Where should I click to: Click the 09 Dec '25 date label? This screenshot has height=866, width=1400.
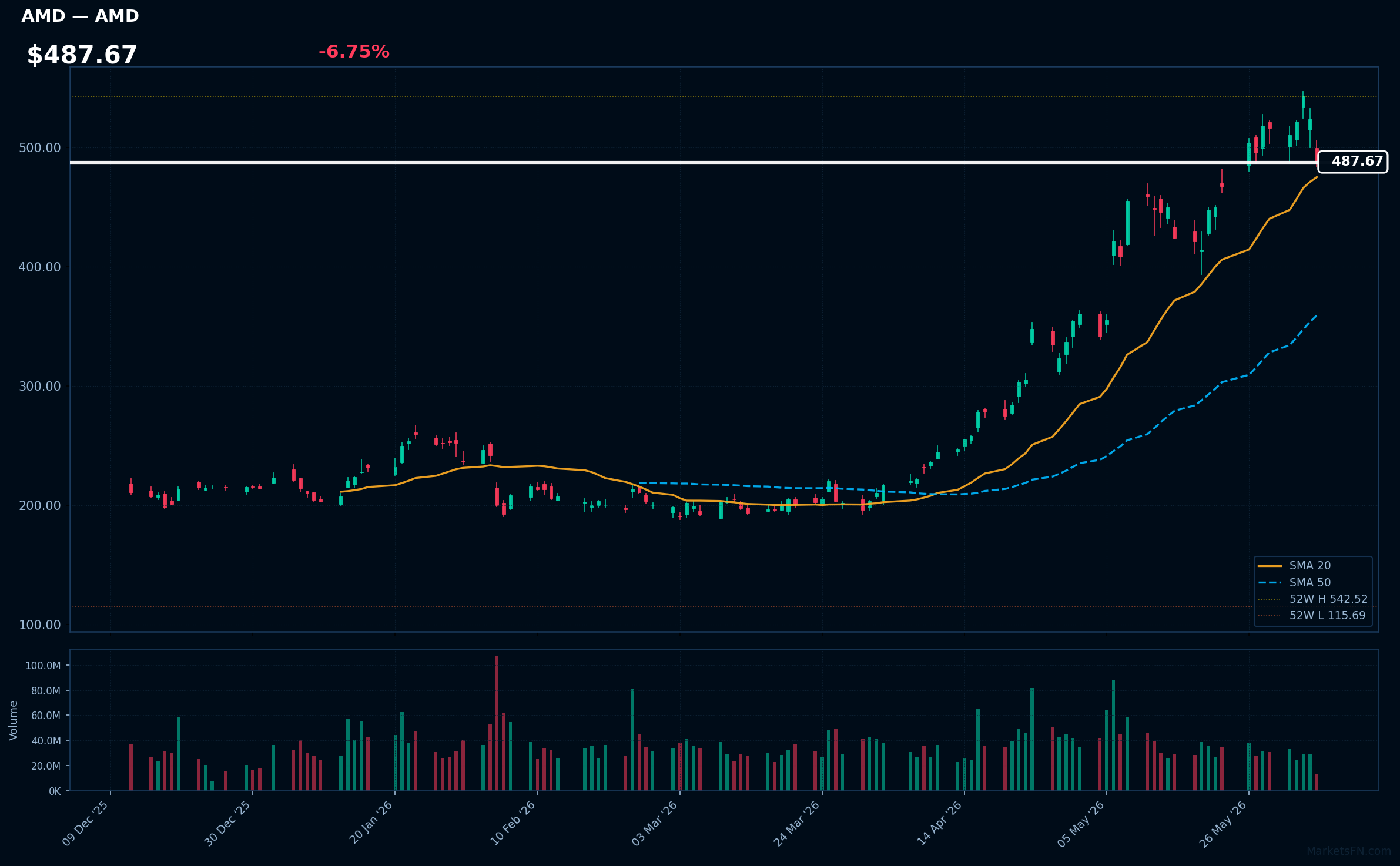86,823
